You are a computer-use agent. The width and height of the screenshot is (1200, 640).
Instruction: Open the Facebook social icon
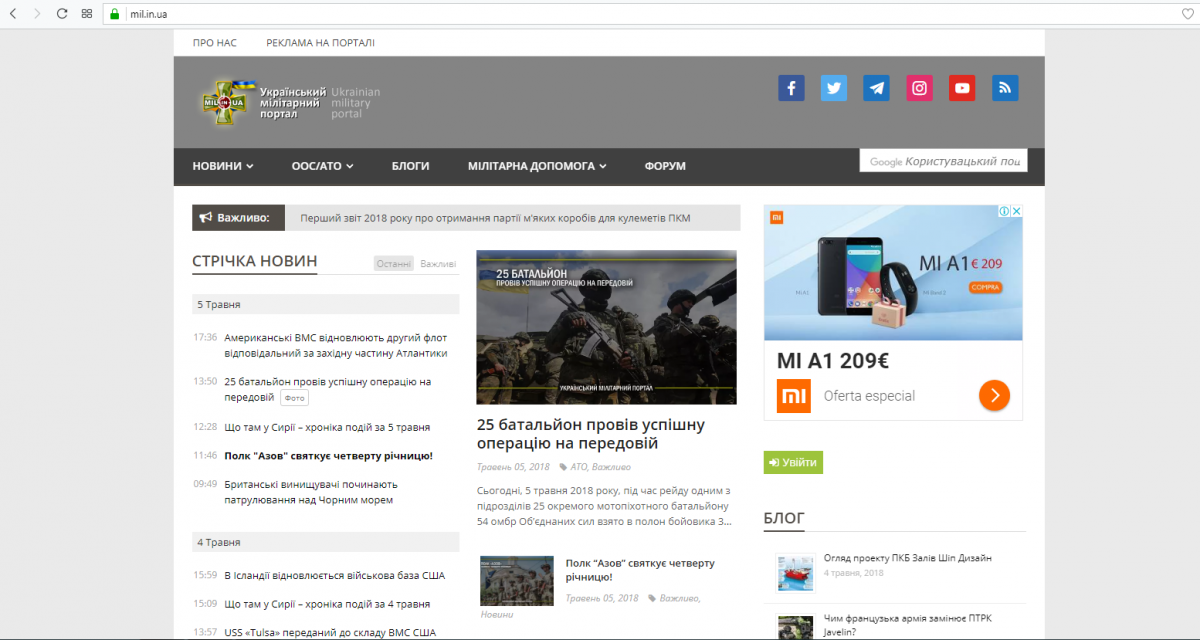tap(791, 88)
